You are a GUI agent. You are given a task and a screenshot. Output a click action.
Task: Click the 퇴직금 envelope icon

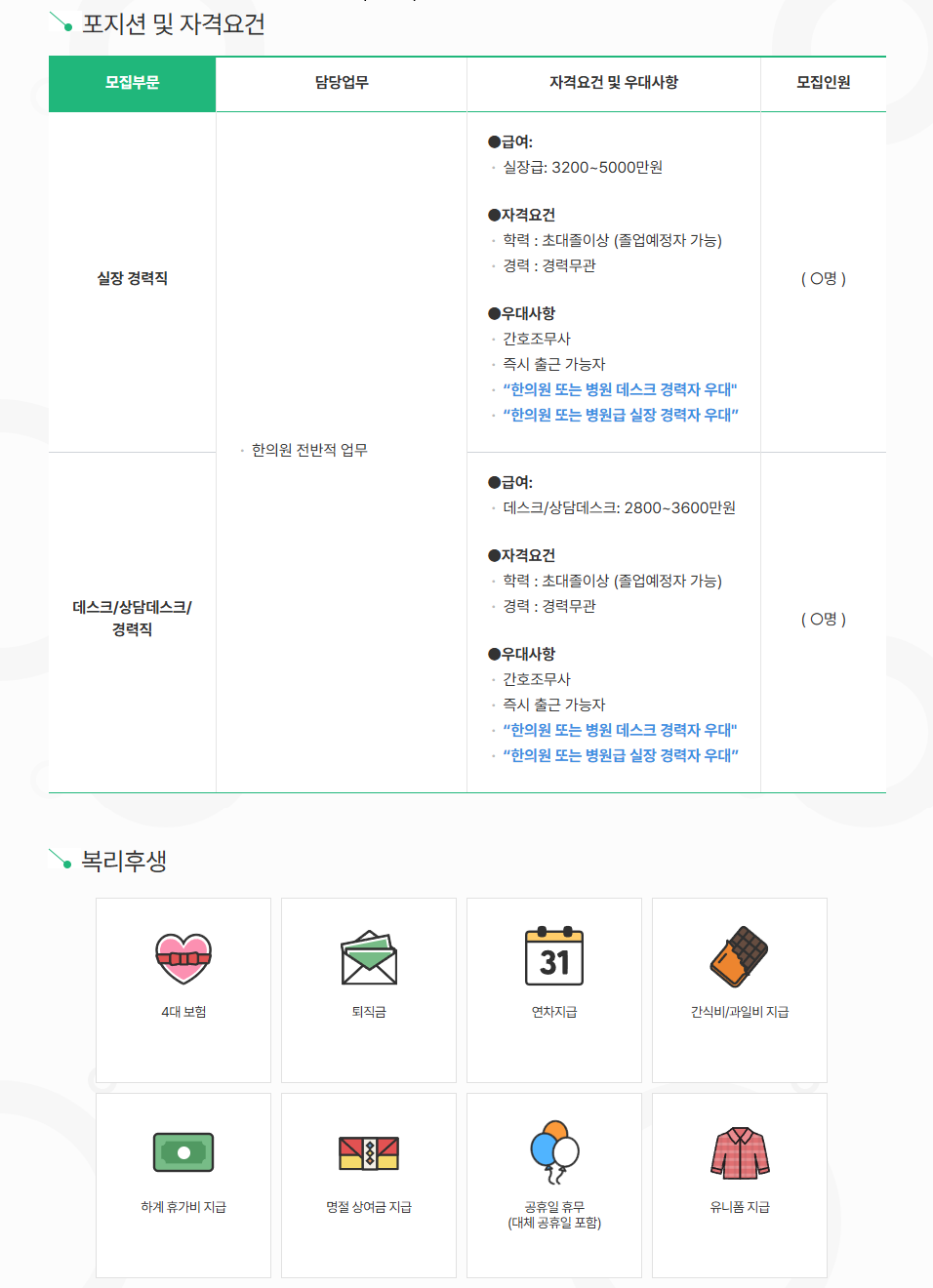pyautogui.click(x=369, y=958)
